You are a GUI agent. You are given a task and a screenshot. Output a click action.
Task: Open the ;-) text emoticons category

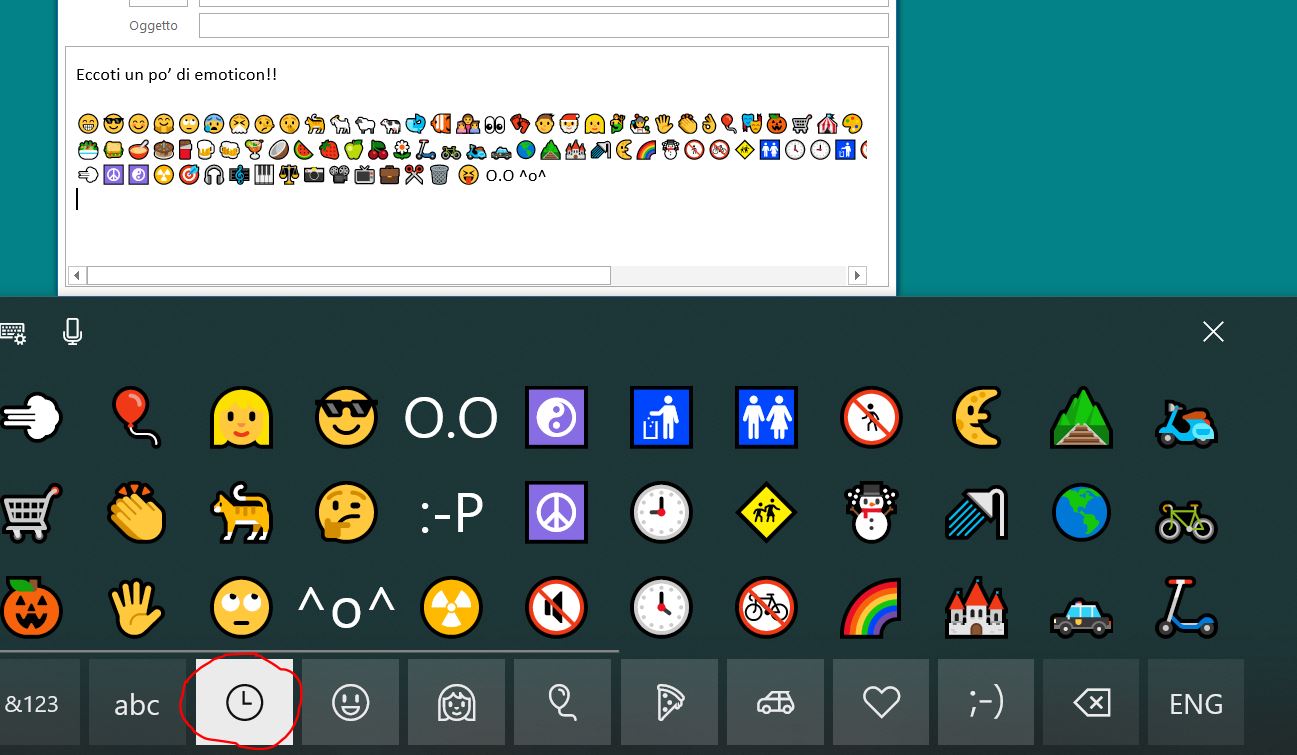tap(986, 703)
